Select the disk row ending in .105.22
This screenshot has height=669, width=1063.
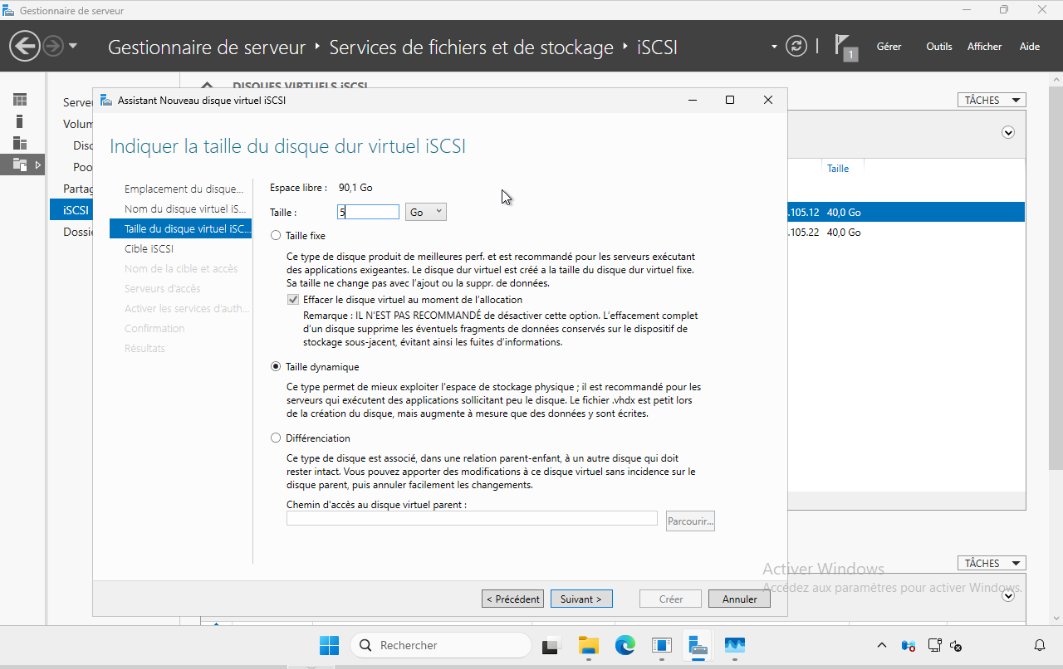[906, 232]
